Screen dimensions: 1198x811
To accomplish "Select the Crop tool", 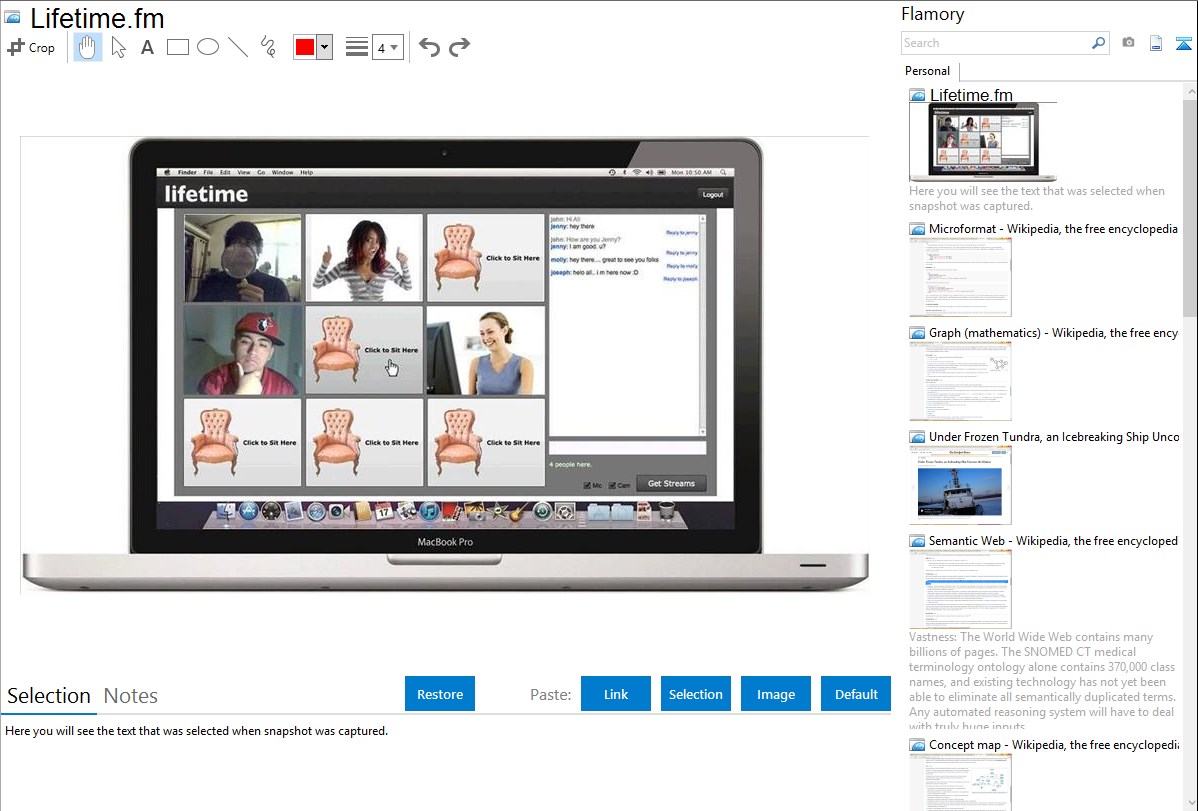I will 31,47.
